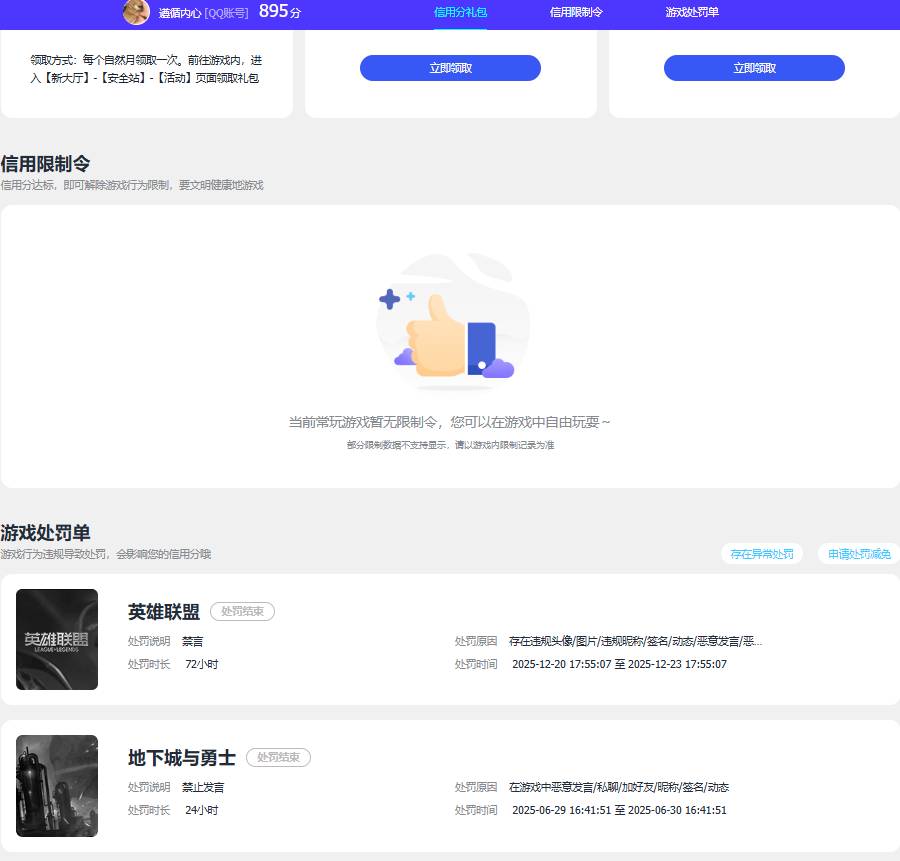Click the 存在异常处罚 link
The width and height of the screenshot is (900, 861).
tap(760, 553)
